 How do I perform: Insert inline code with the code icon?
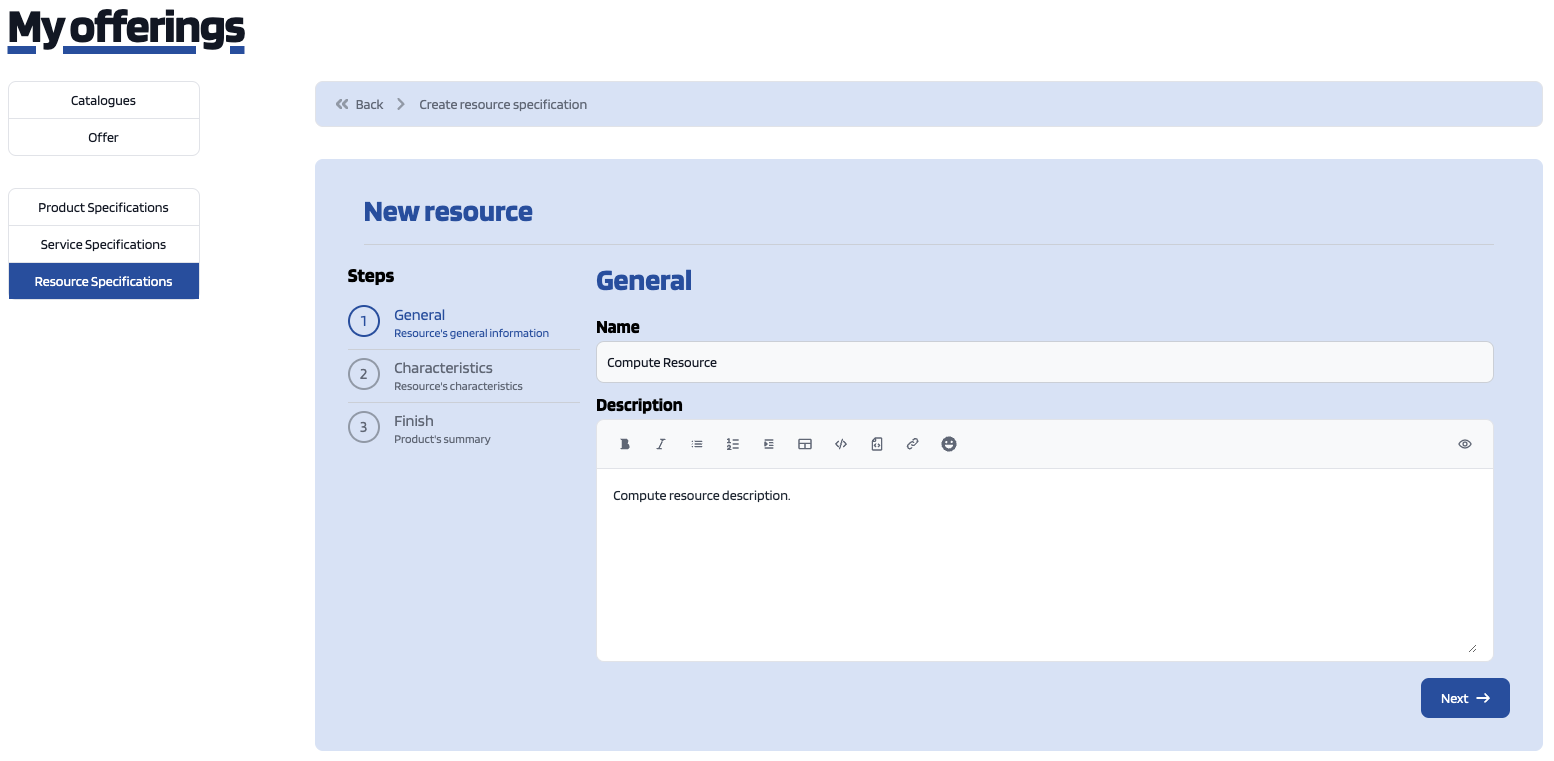(841, 444)
